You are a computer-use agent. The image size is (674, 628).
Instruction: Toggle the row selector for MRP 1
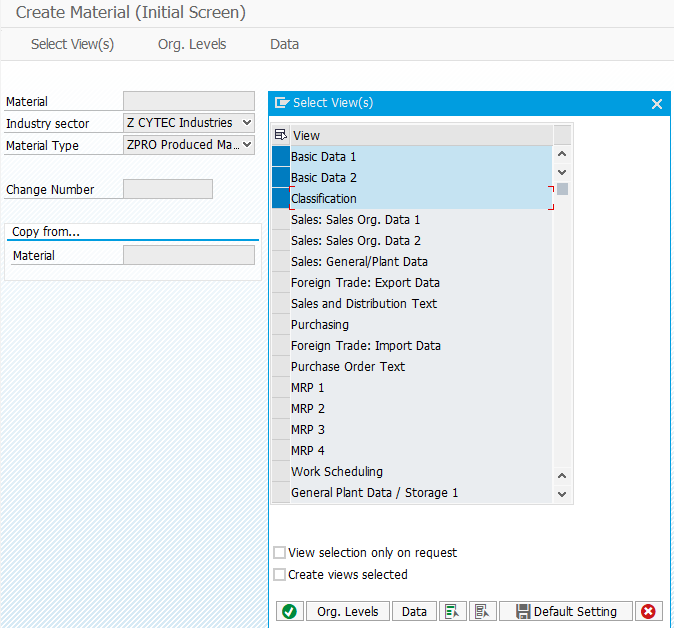(x=281, y=387)
